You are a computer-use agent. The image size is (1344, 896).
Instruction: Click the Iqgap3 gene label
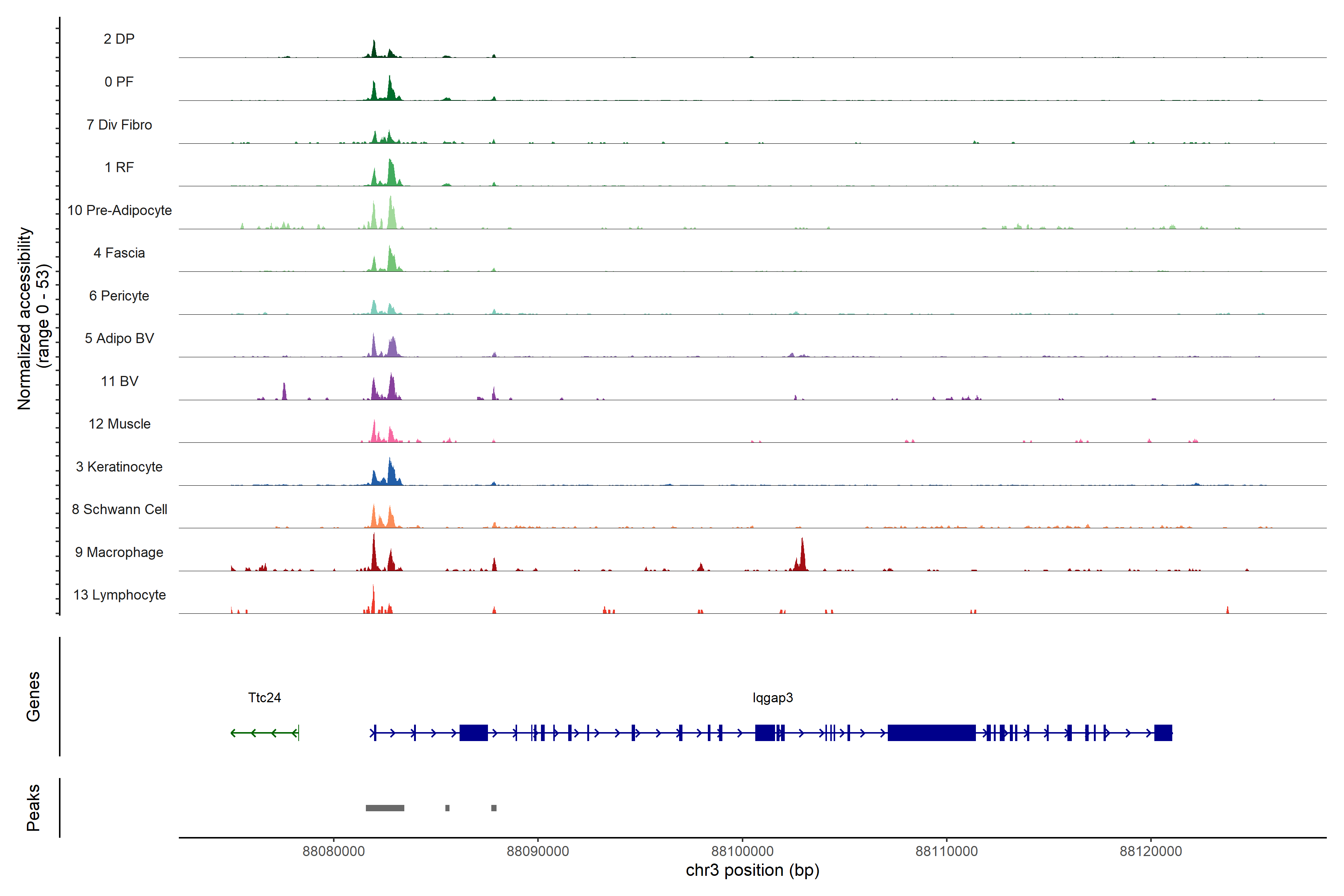click(x=772, y=698)
